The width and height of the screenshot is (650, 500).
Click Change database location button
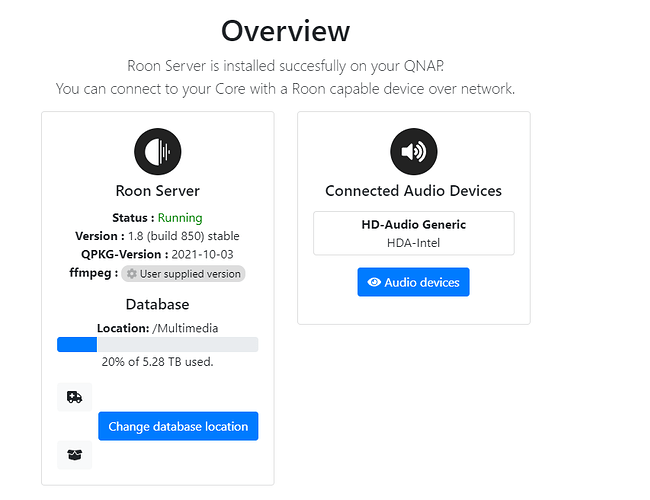178,426
